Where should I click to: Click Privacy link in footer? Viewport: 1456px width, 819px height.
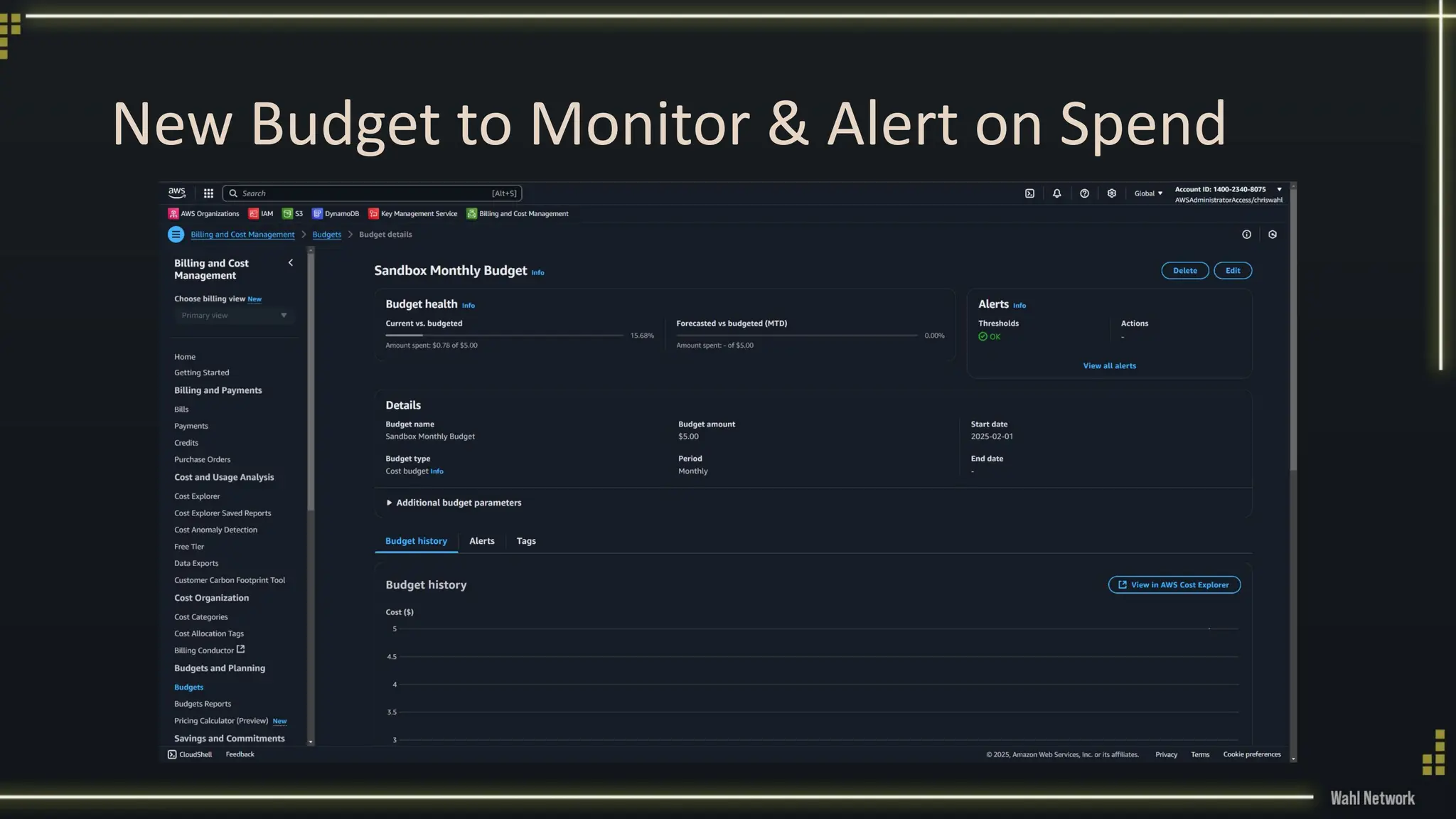[x=1166, y=754]
